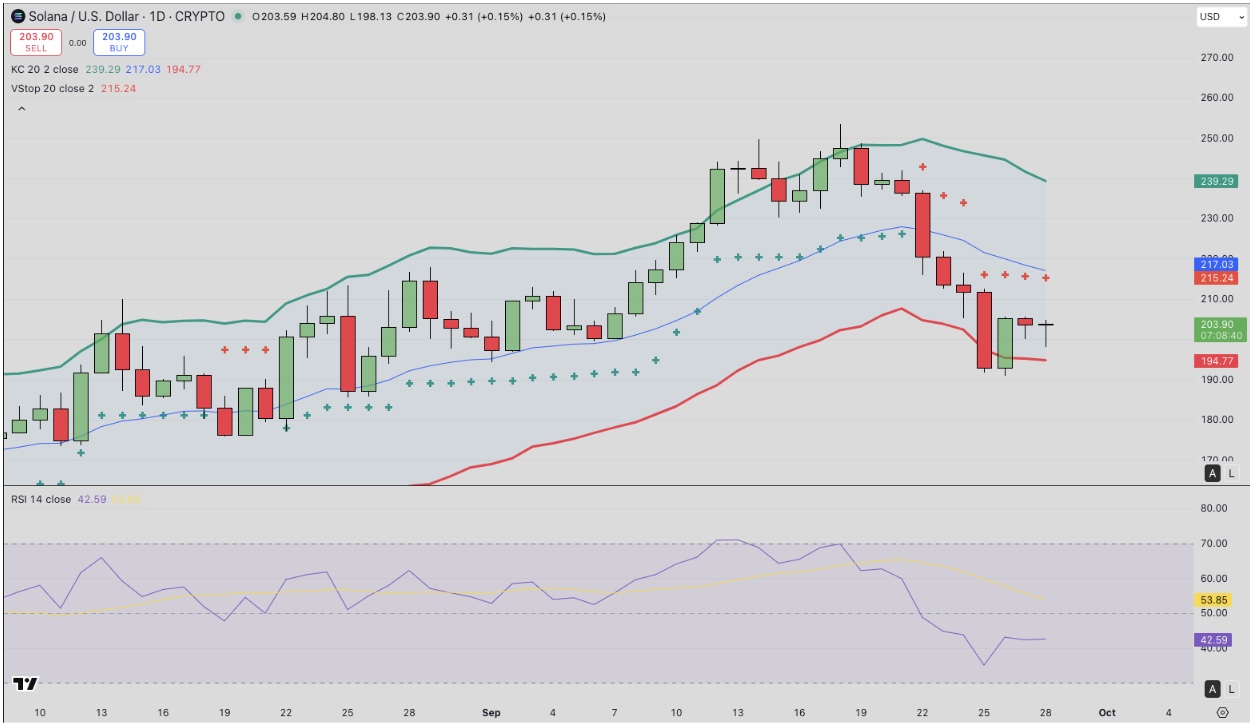
Task: Click the Sep label on the time axis
Action: click(490, 713)
